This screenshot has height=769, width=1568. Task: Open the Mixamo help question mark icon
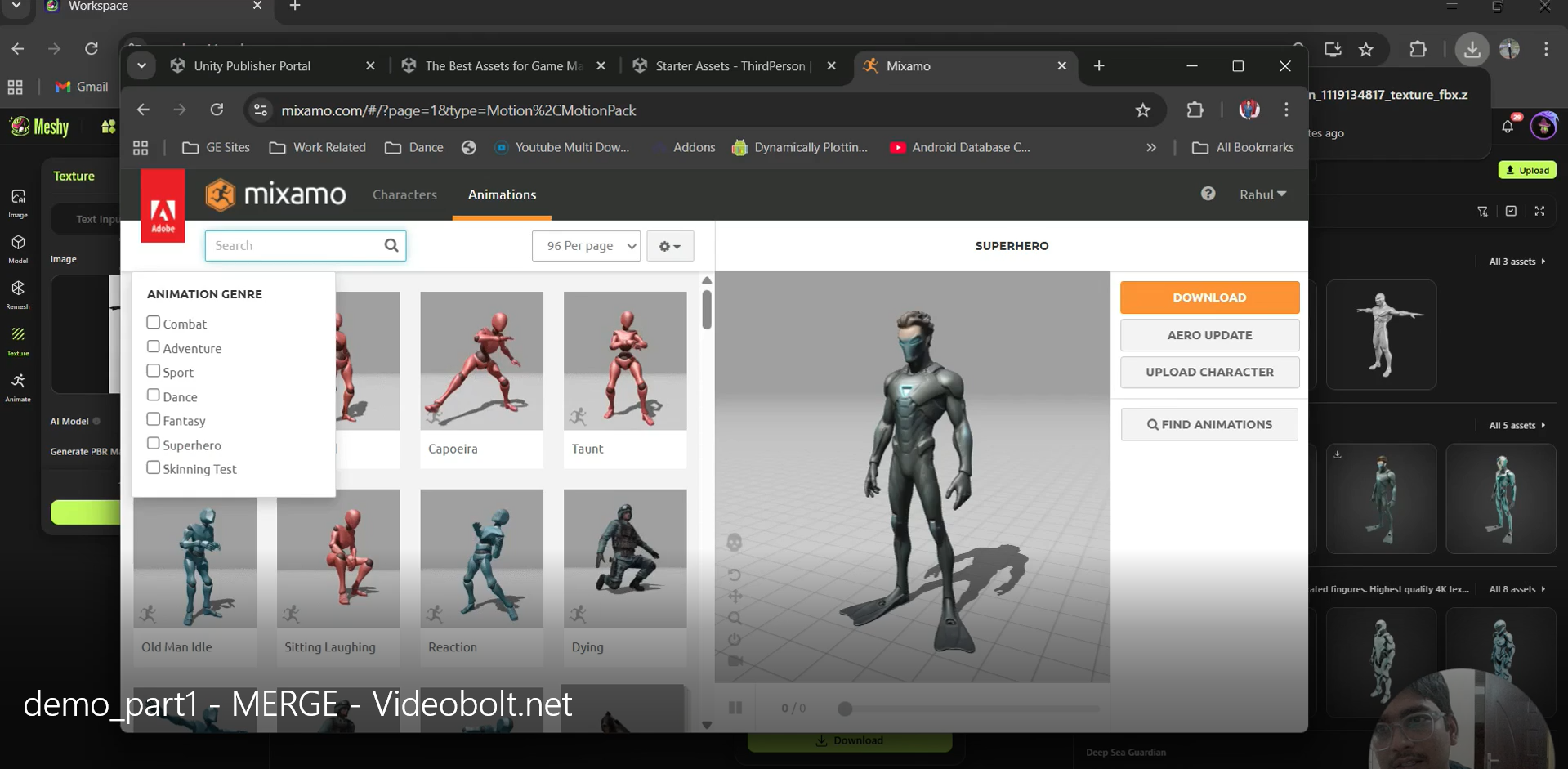(1208, 194)
